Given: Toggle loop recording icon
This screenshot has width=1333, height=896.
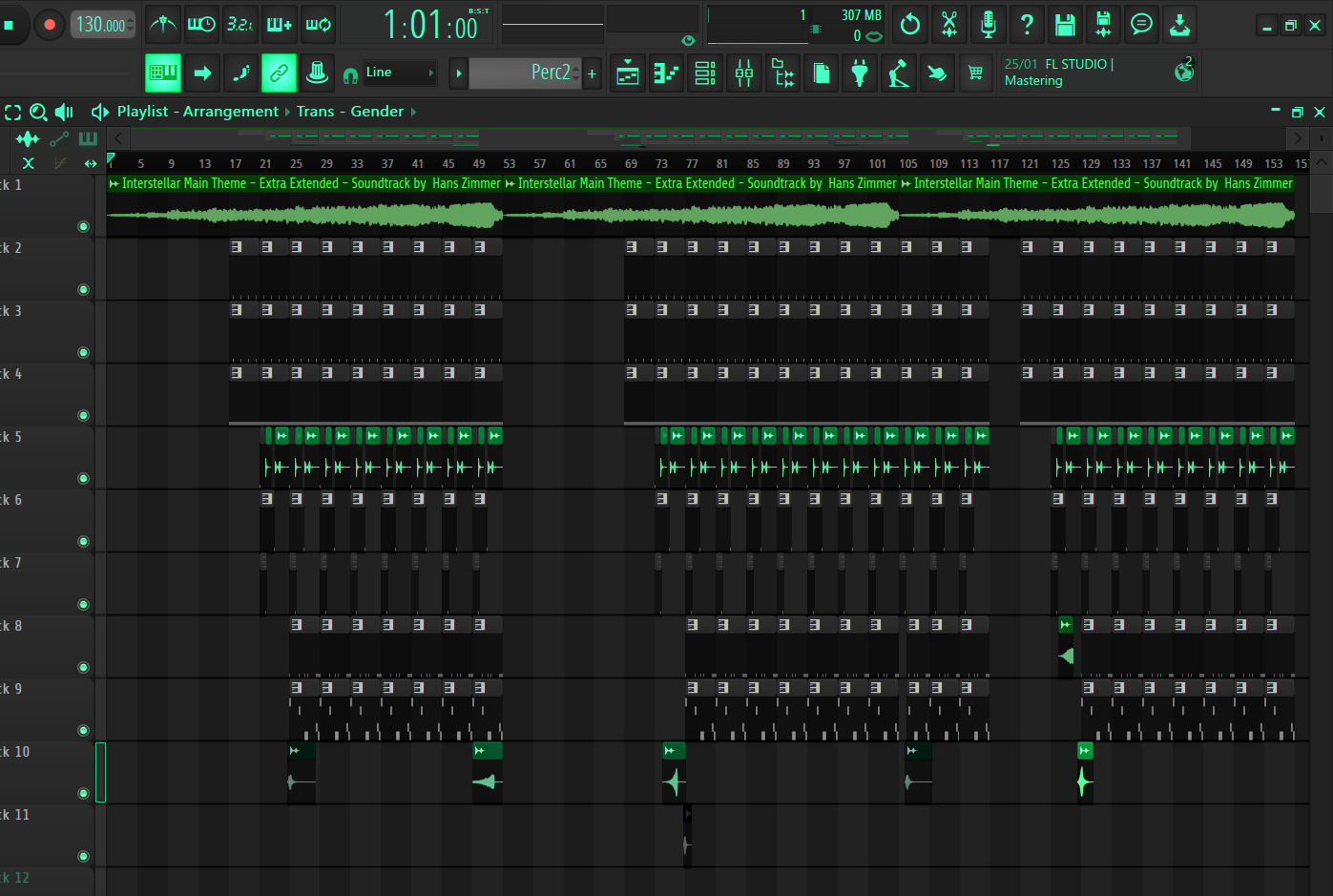Looking at the screenshot, I should coord(318,25).
